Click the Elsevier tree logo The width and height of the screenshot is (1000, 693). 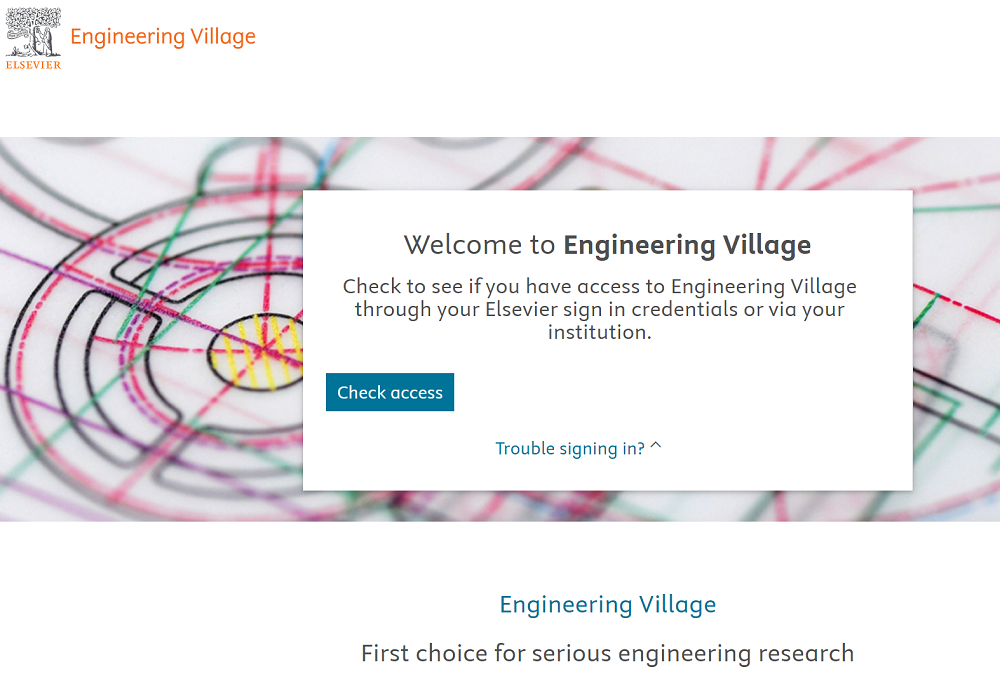point(33,31)
